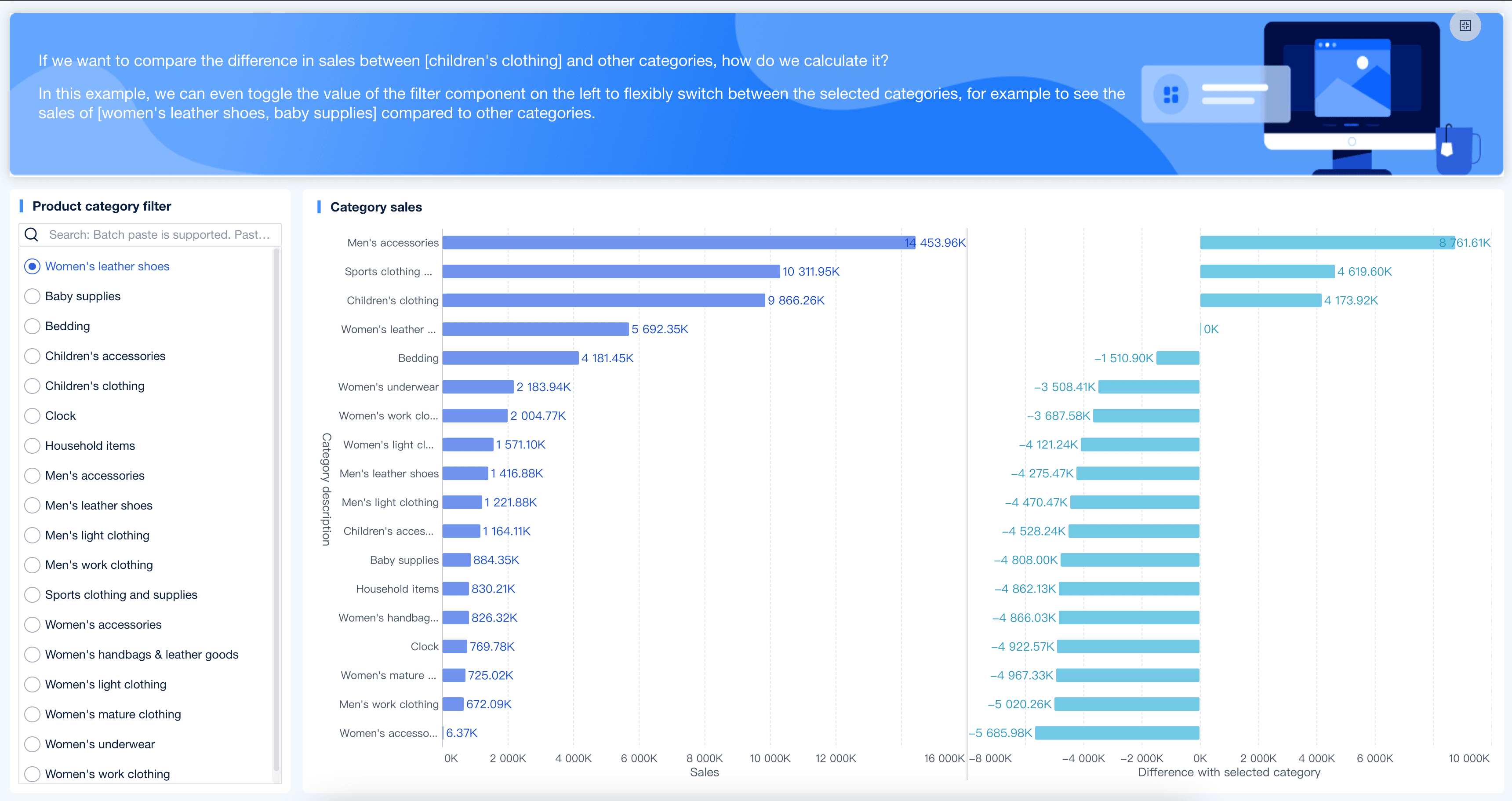
Task: Choose Men's work clothing radio option
Action: (33, 565)
